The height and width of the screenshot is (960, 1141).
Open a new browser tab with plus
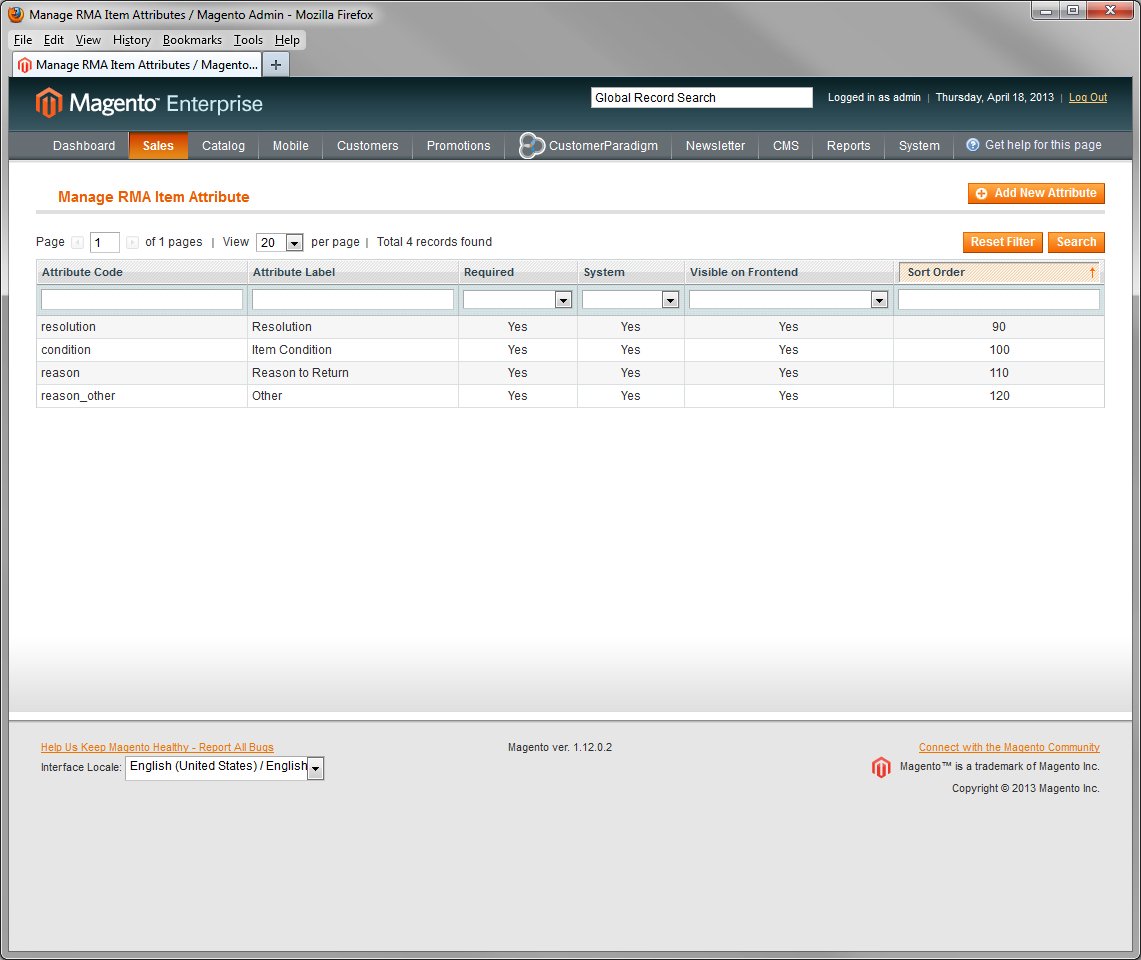(276, 65)
